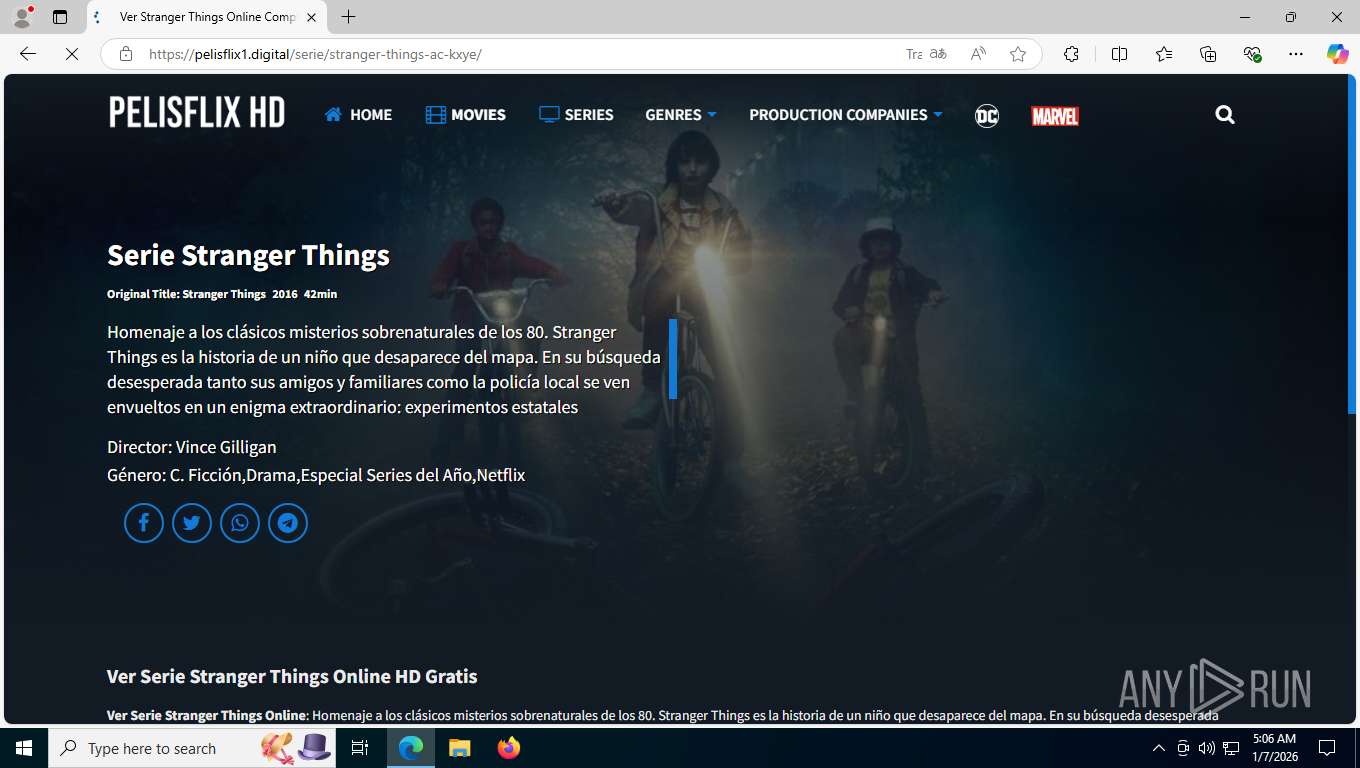View site information padlock icon
The height and width of the screenshot is (768, 1360).
pos(126,54)
